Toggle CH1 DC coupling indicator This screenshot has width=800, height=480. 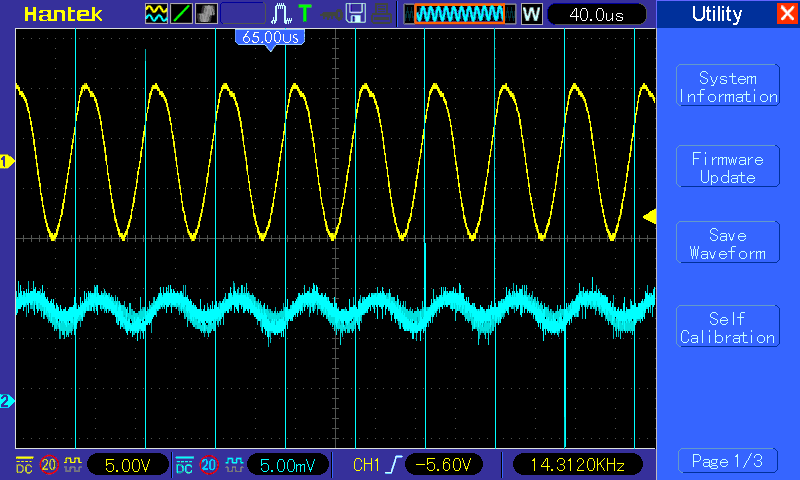24,465
